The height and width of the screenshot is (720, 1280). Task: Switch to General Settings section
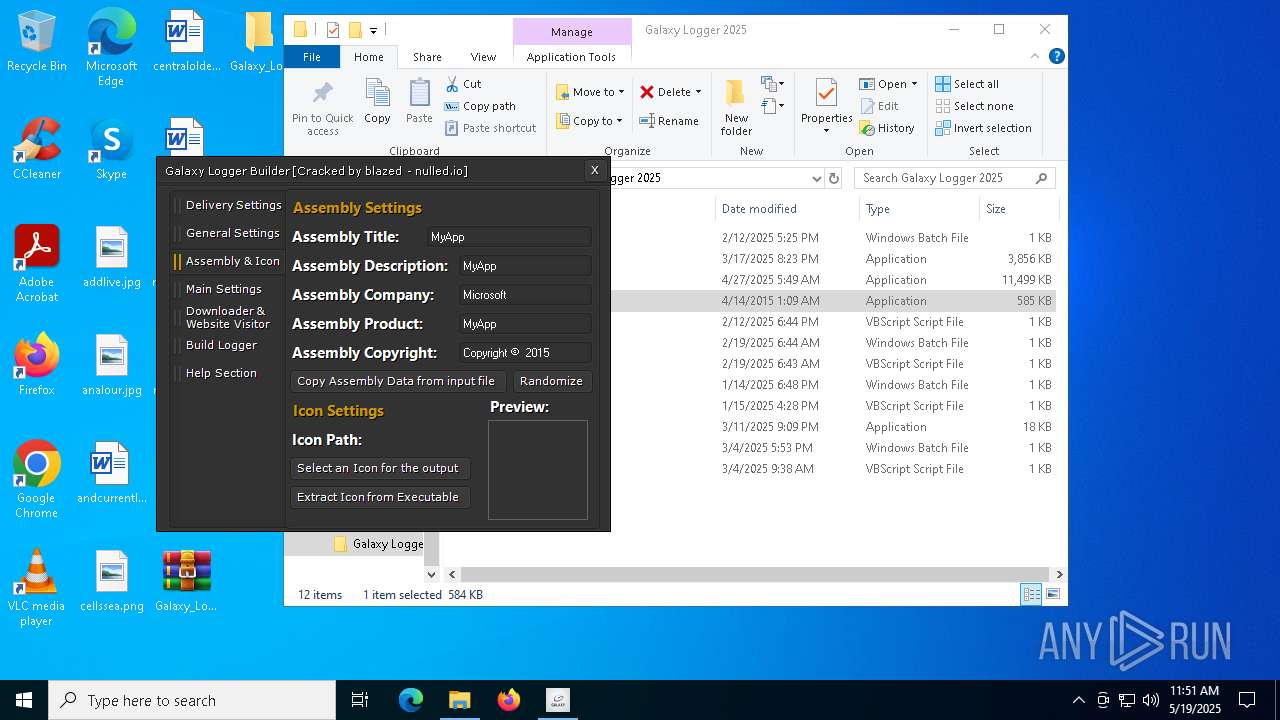coord(232,233)
